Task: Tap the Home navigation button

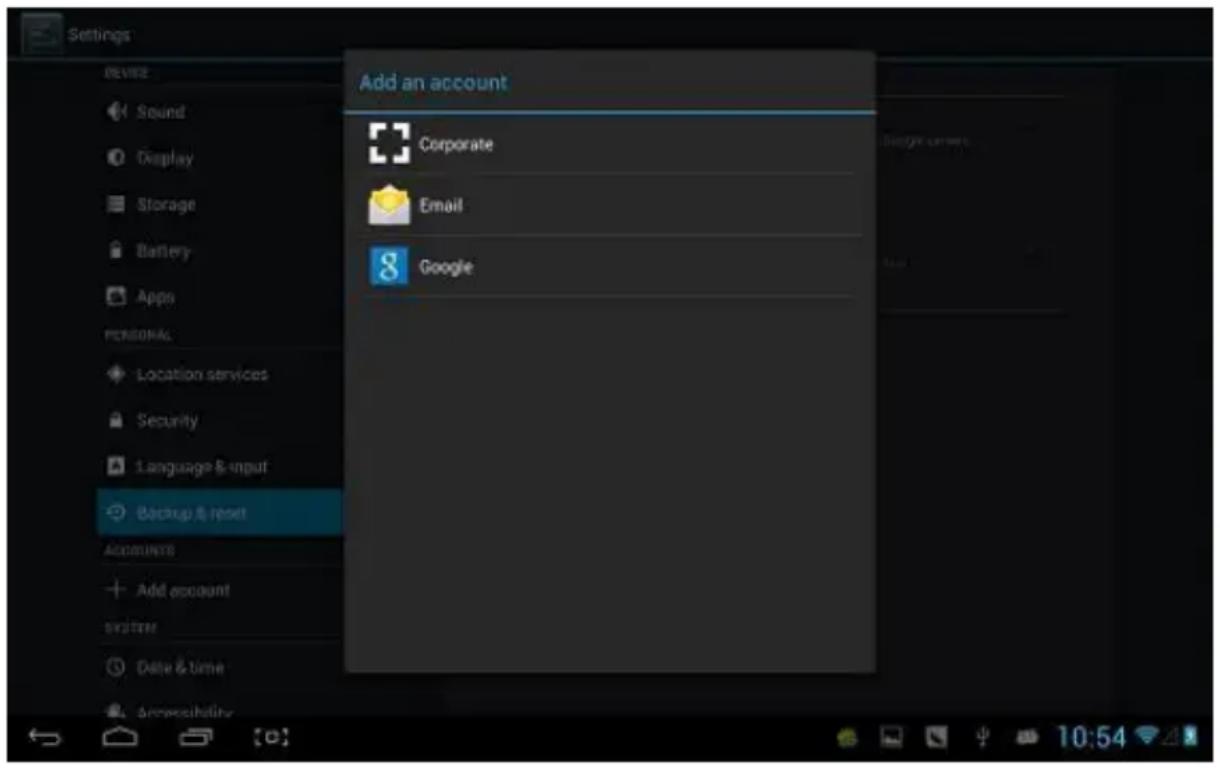Action: (x=120, y=738)
